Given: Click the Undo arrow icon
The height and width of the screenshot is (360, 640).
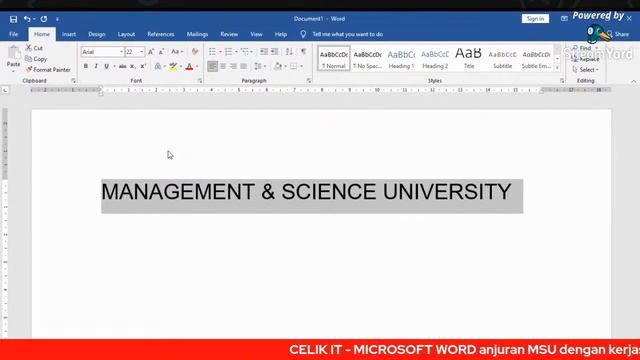Looking at the screenshot, I should pyautogui.click(x=27, y=19).
